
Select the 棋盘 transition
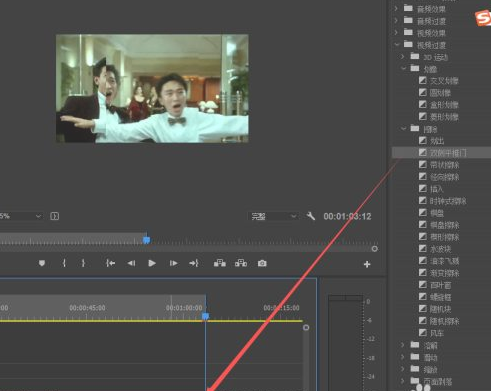click(x=436, y=213)
